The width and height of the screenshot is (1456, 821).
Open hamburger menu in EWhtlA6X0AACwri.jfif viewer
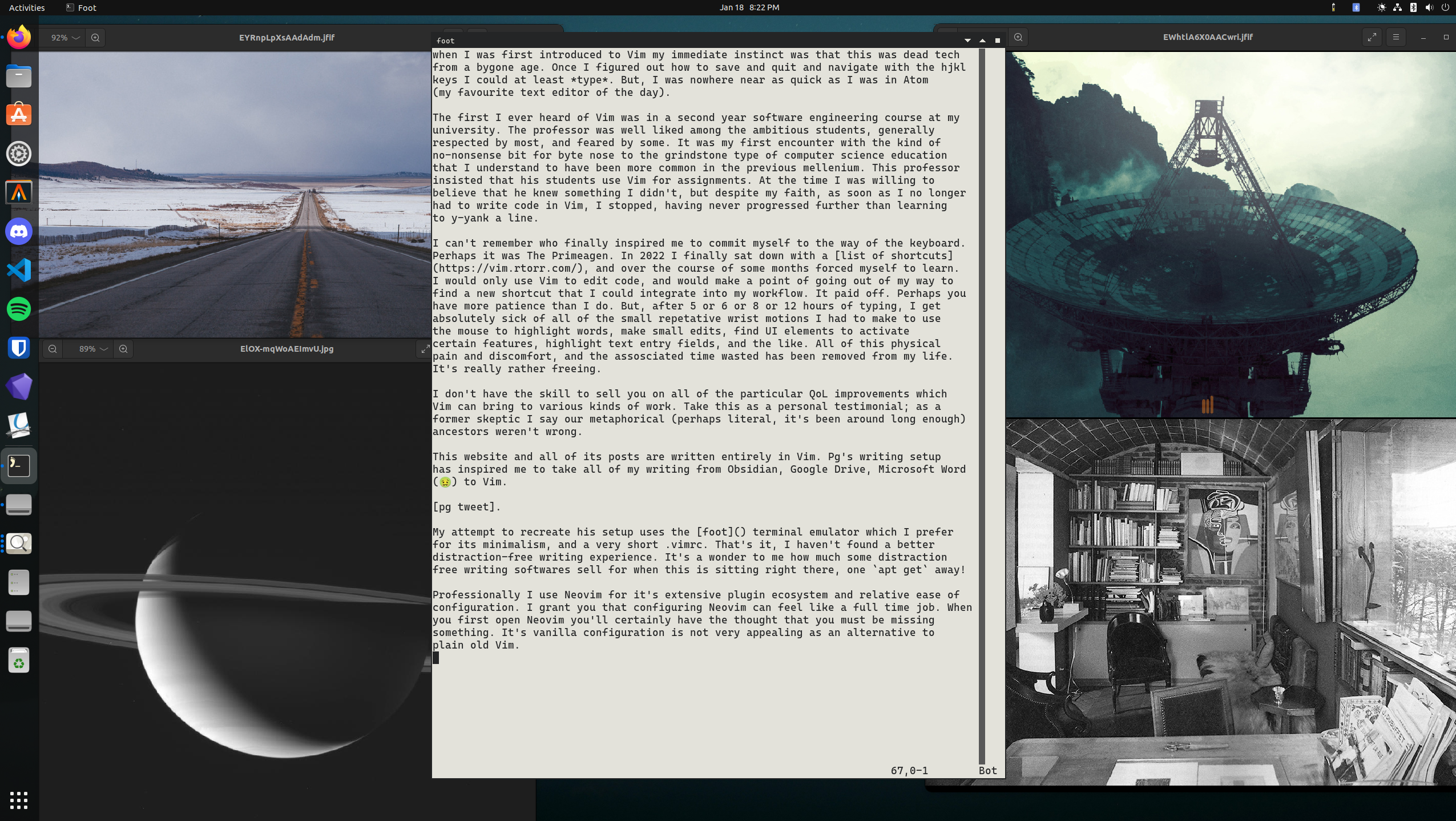pos(1396,37)
